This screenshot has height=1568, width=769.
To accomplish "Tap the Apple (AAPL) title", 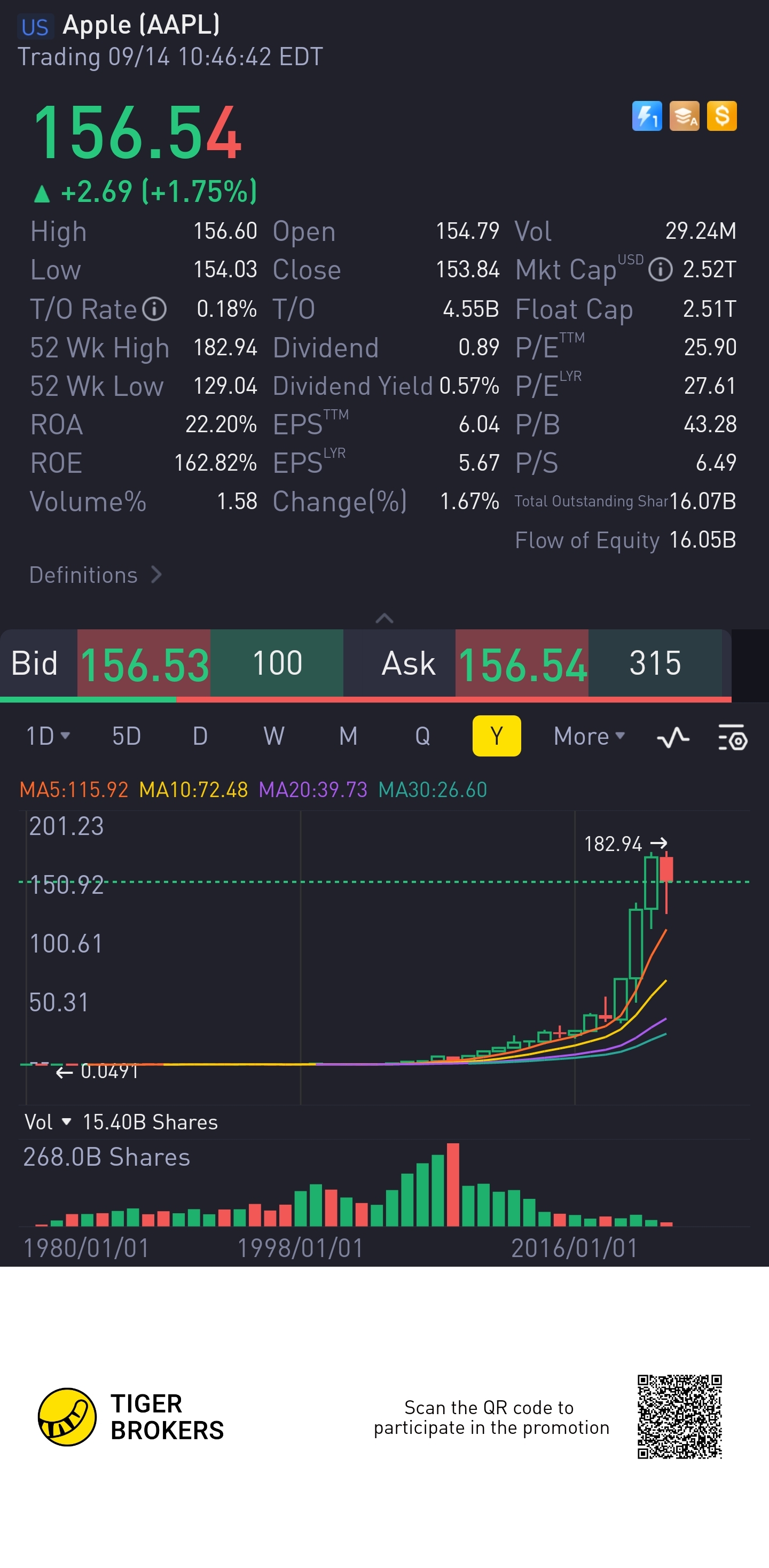I will click(x=141, y=25).
